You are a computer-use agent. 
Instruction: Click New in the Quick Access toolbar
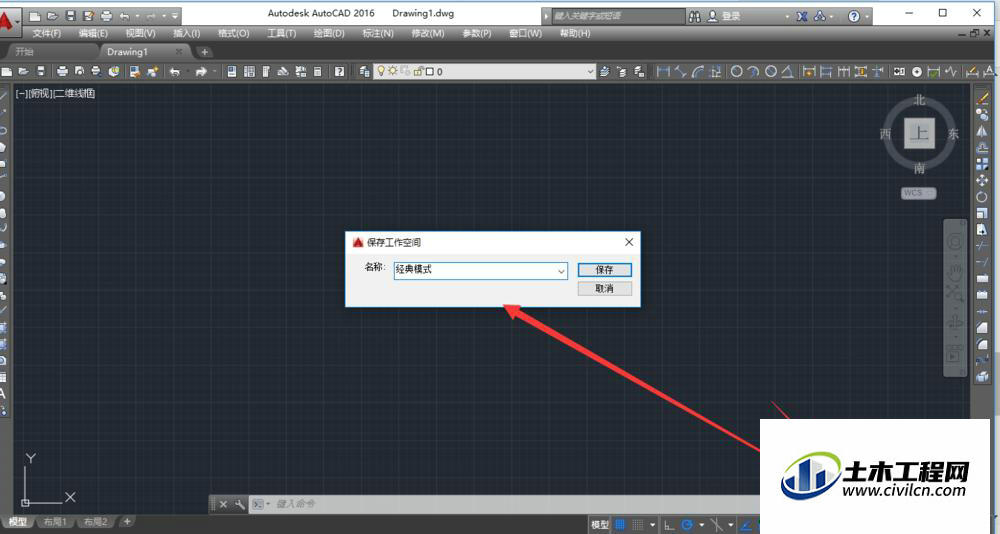tap(35, 16)
